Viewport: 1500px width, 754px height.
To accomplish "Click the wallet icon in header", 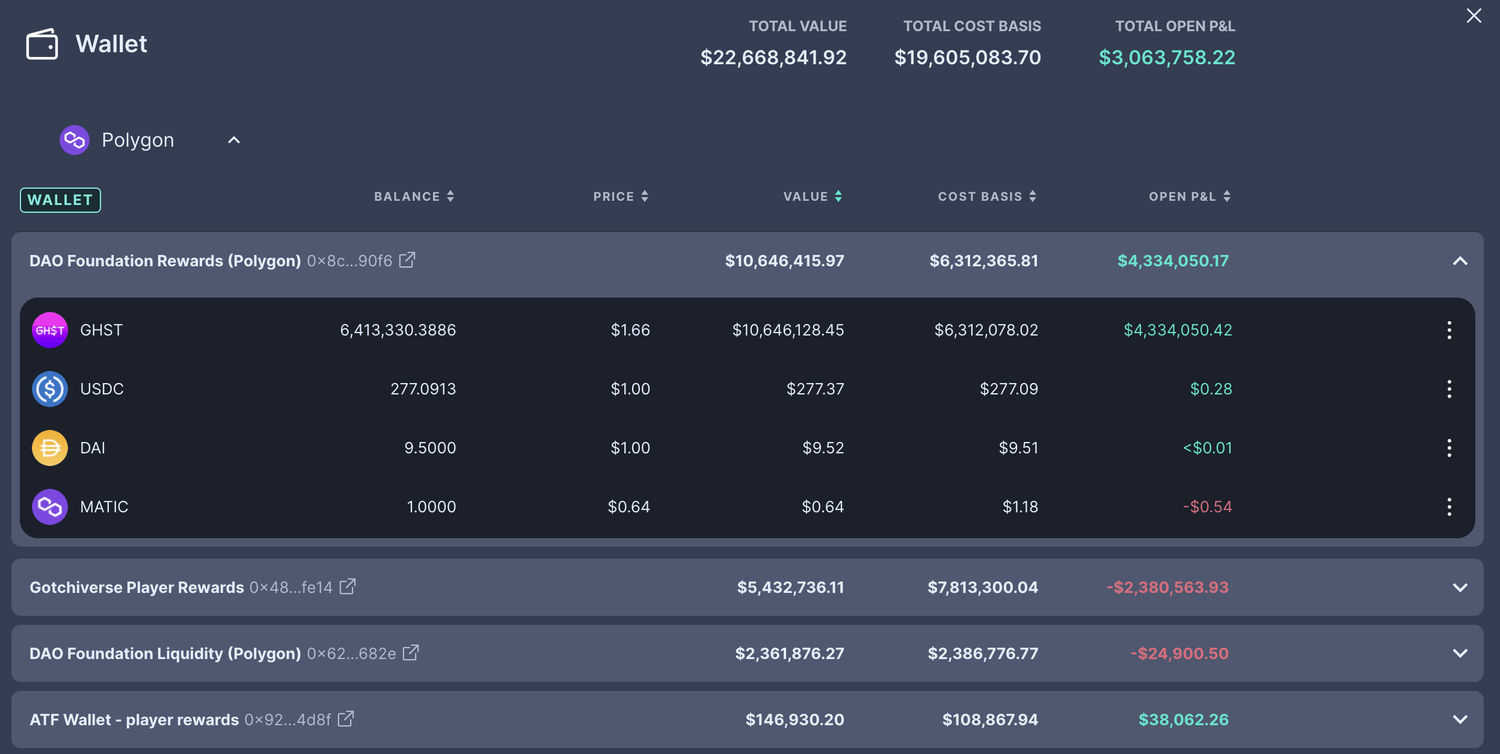I will coord(42,44).
